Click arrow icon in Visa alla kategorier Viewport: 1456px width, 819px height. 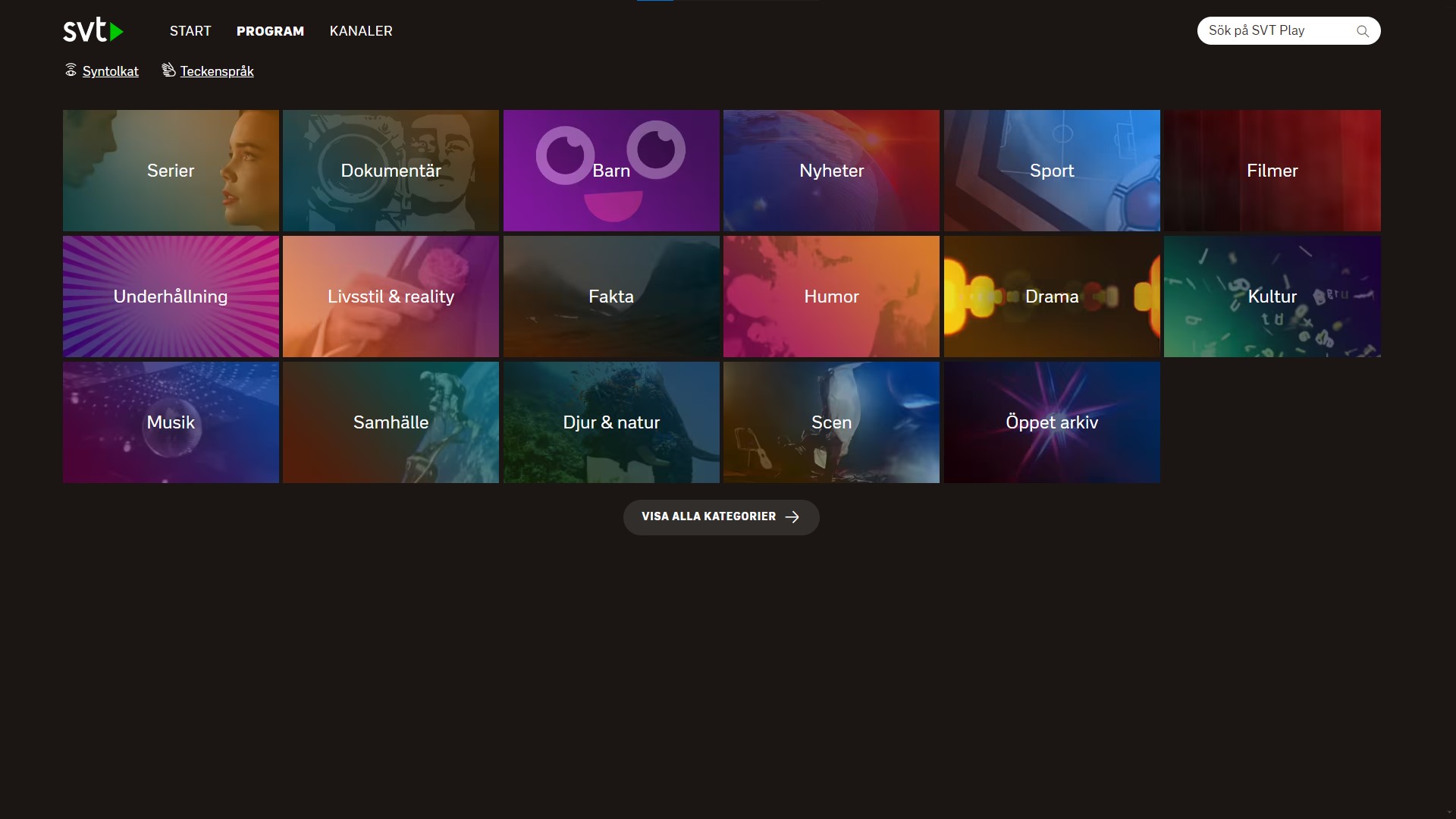point(792,516)
